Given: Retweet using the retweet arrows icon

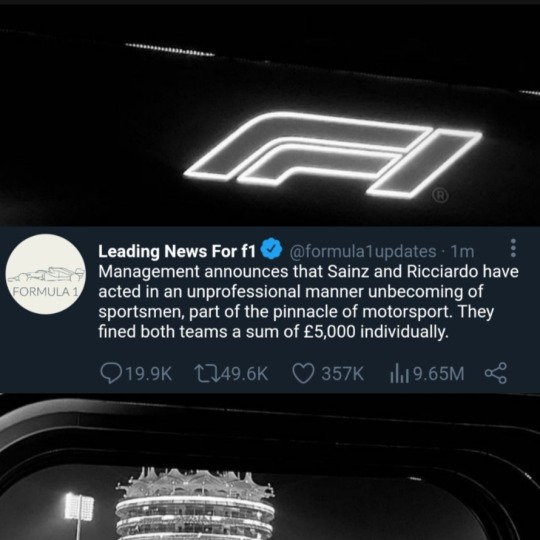Looking at the screenshot, I should click(207, 374).
